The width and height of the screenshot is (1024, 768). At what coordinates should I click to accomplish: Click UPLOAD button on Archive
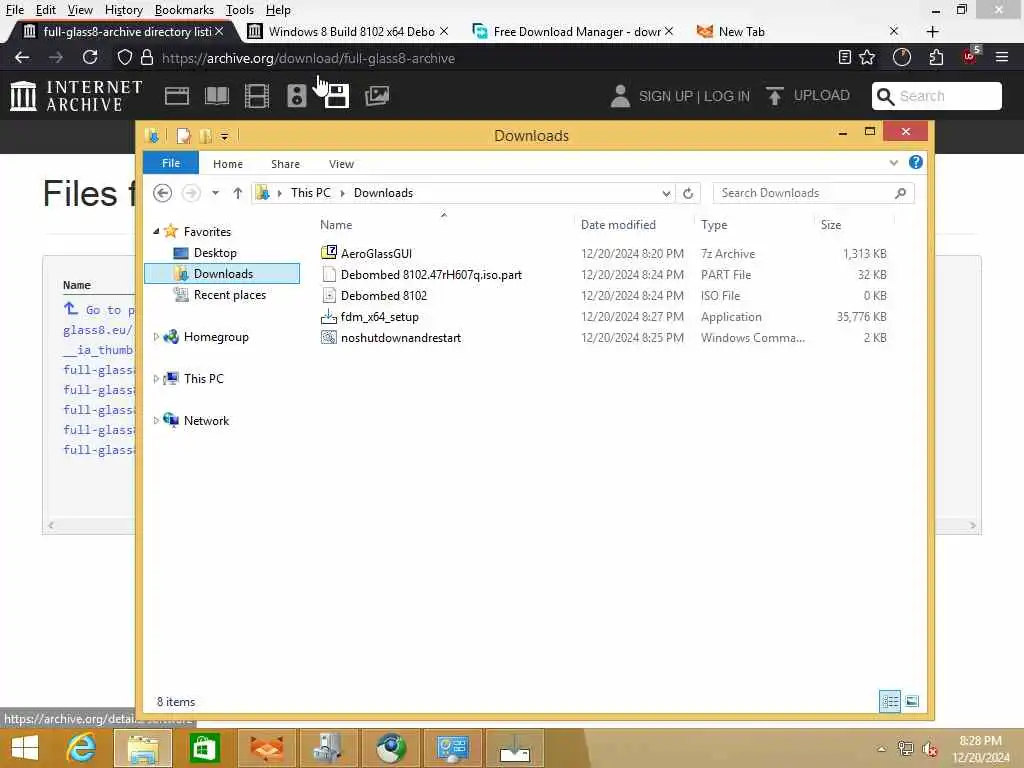coord(808,95)
